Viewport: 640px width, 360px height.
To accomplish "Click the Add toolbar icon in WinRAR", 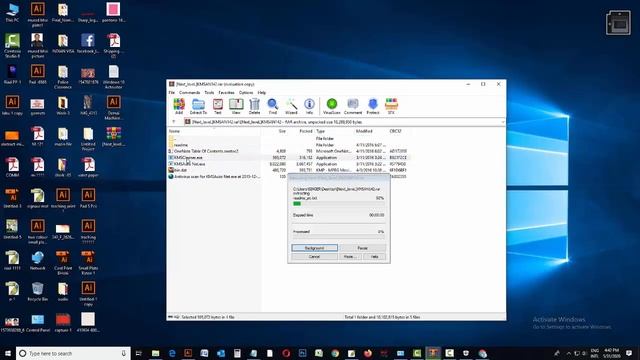I will [x=179, y=106].
